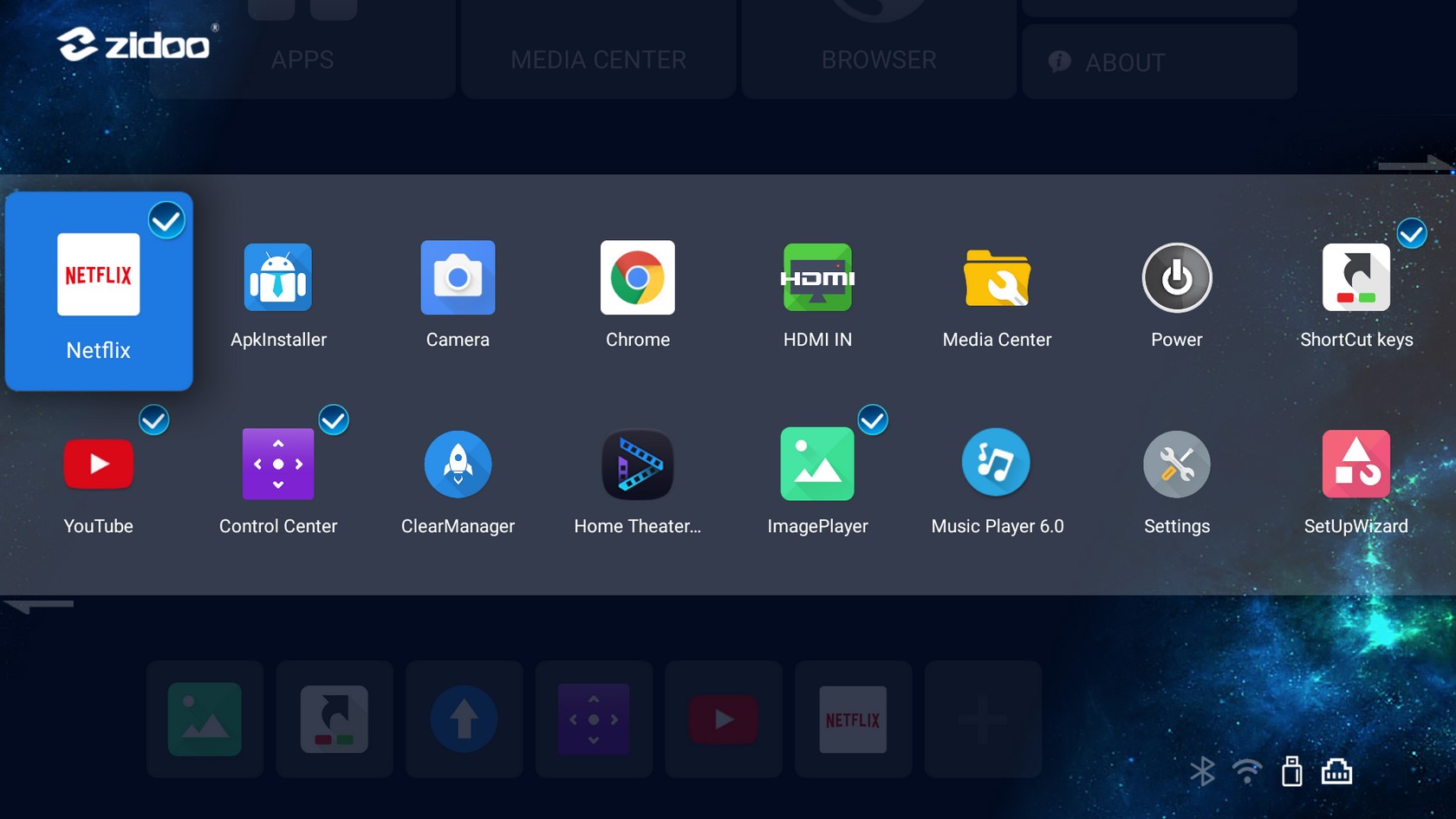Click the Netflix shortcut in bottom bar
This screenshot has width=1456, height=819.
[x=853, y=719]
